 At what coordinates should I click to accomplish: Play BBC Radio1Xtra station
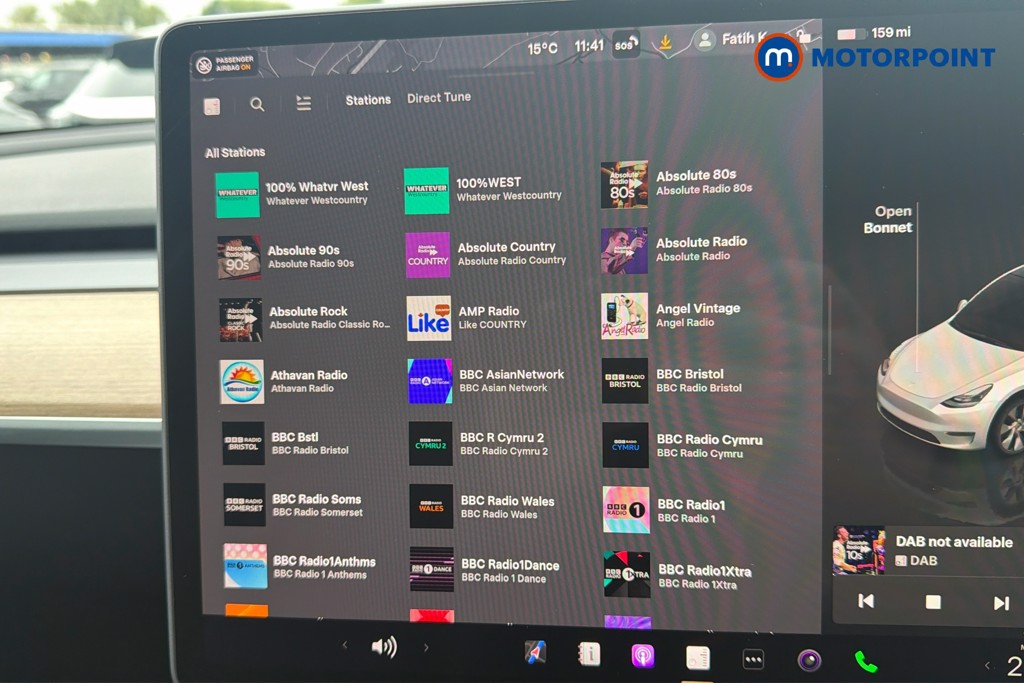point(679,575)
